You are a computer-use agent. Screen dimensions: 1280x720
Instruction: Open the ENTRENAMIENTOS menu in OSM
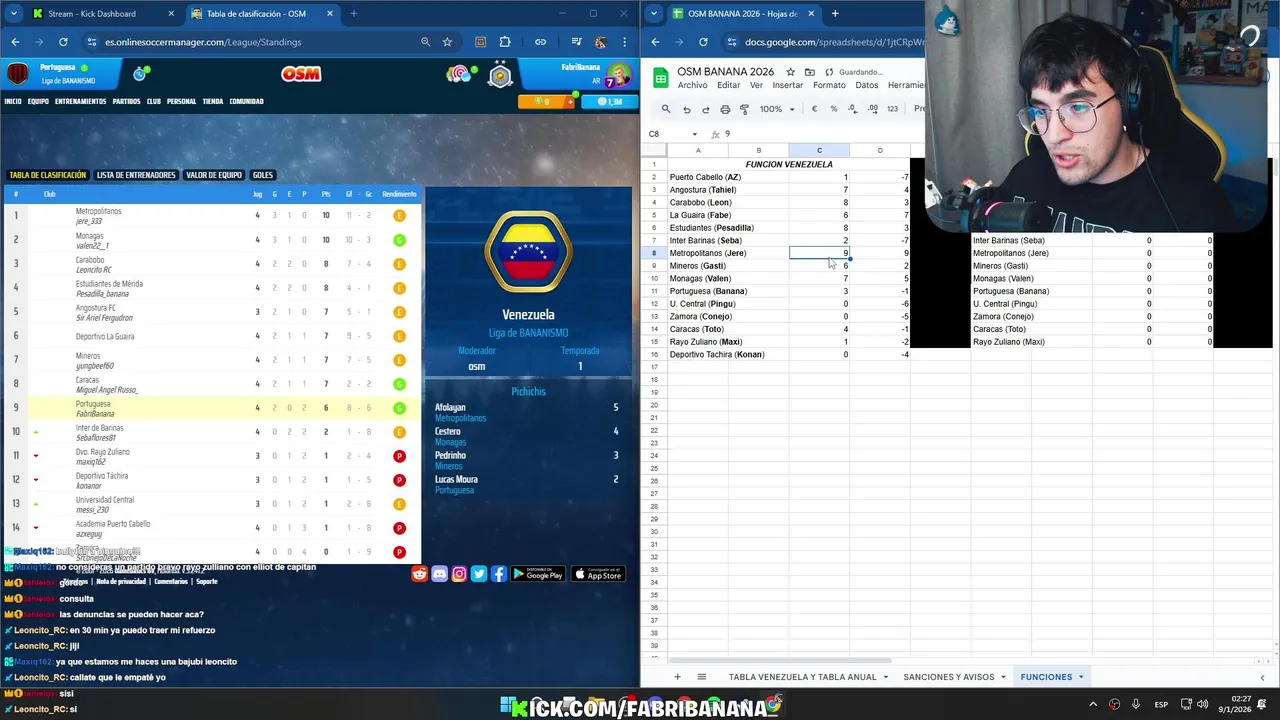click(x=81, y=101)
